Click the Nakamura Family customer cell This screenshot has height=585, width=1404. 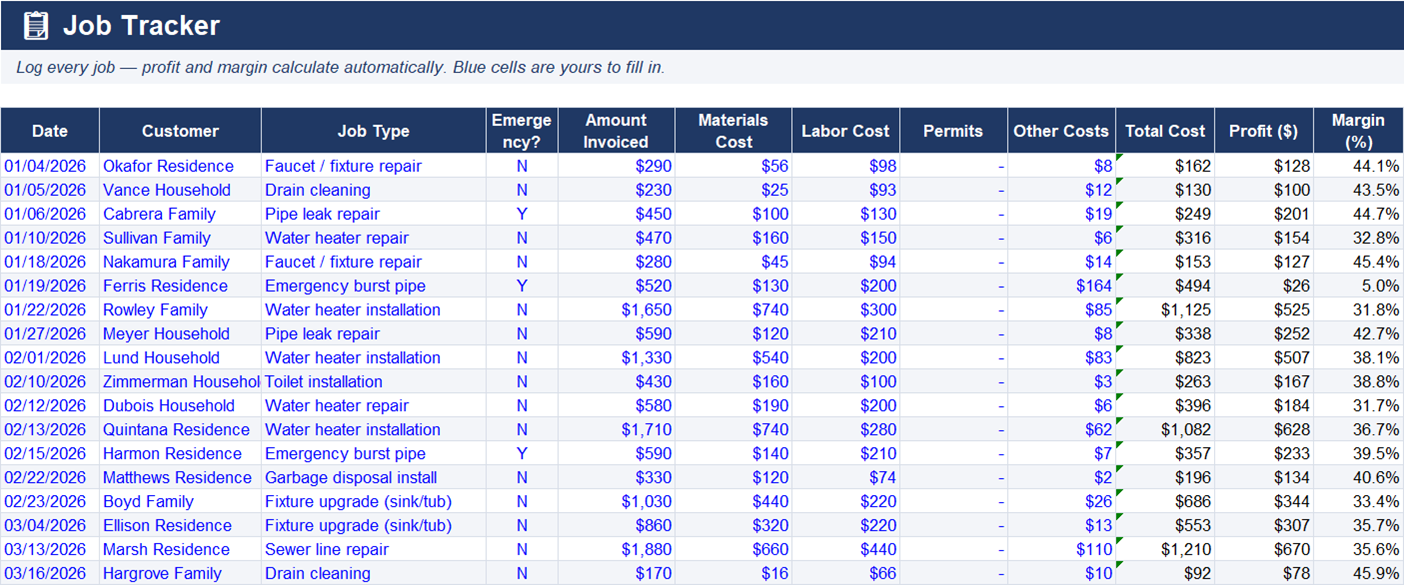coord(180,262)
